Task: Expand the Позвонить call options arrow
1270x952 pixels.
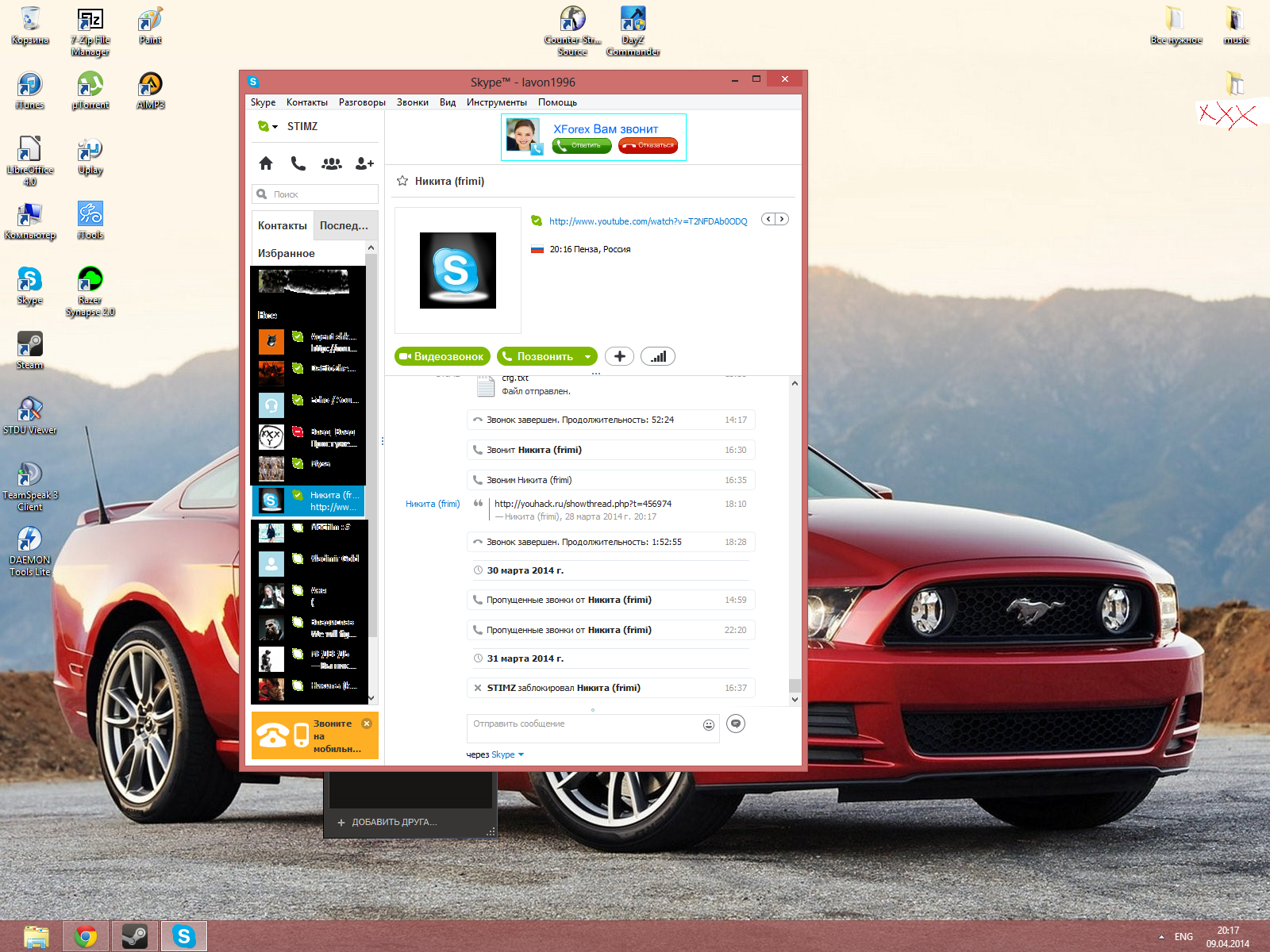Action: (x=587, y=357)
